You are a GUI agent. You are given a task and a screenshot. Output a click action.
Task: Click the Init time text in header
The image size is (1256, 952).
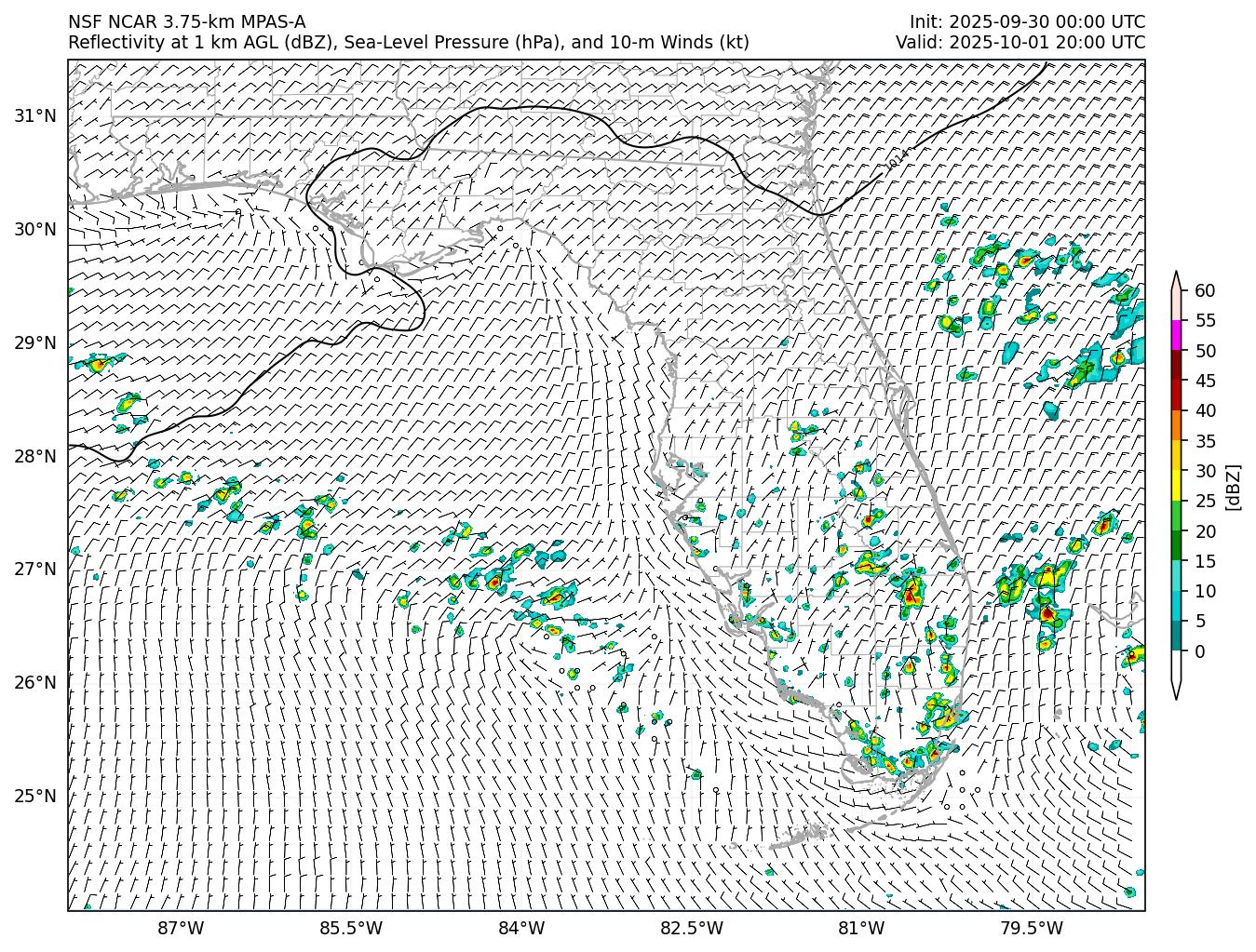click(x=1027, y=21)
